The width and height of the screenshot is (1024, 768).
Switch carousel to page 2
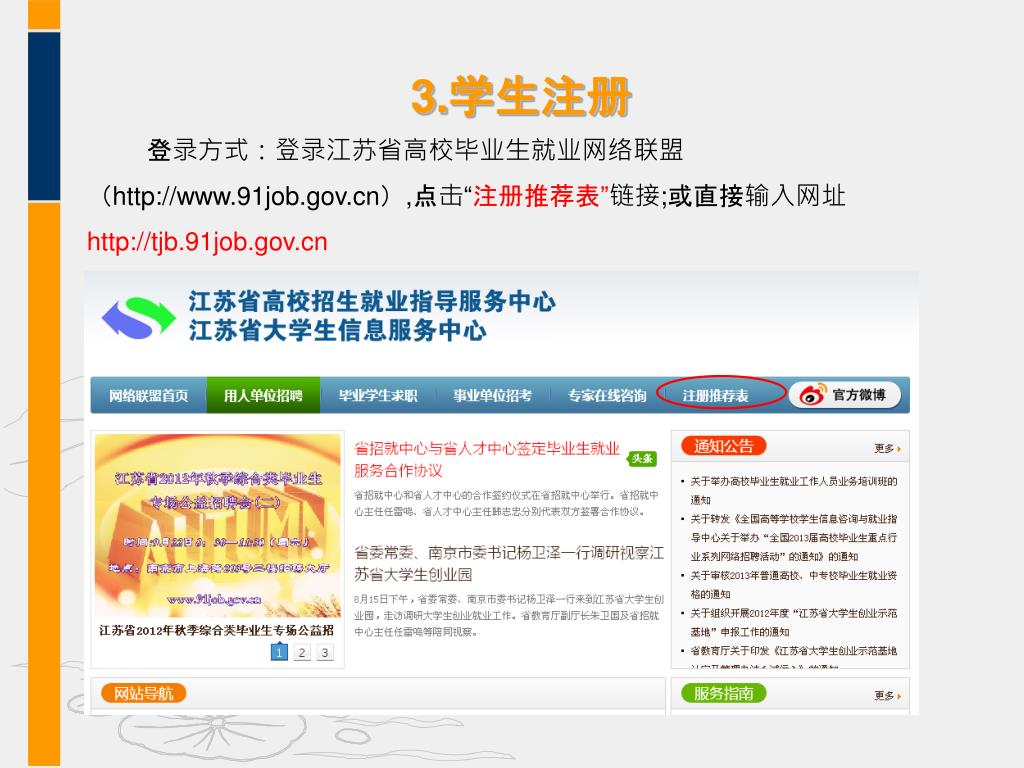(302, 652)
